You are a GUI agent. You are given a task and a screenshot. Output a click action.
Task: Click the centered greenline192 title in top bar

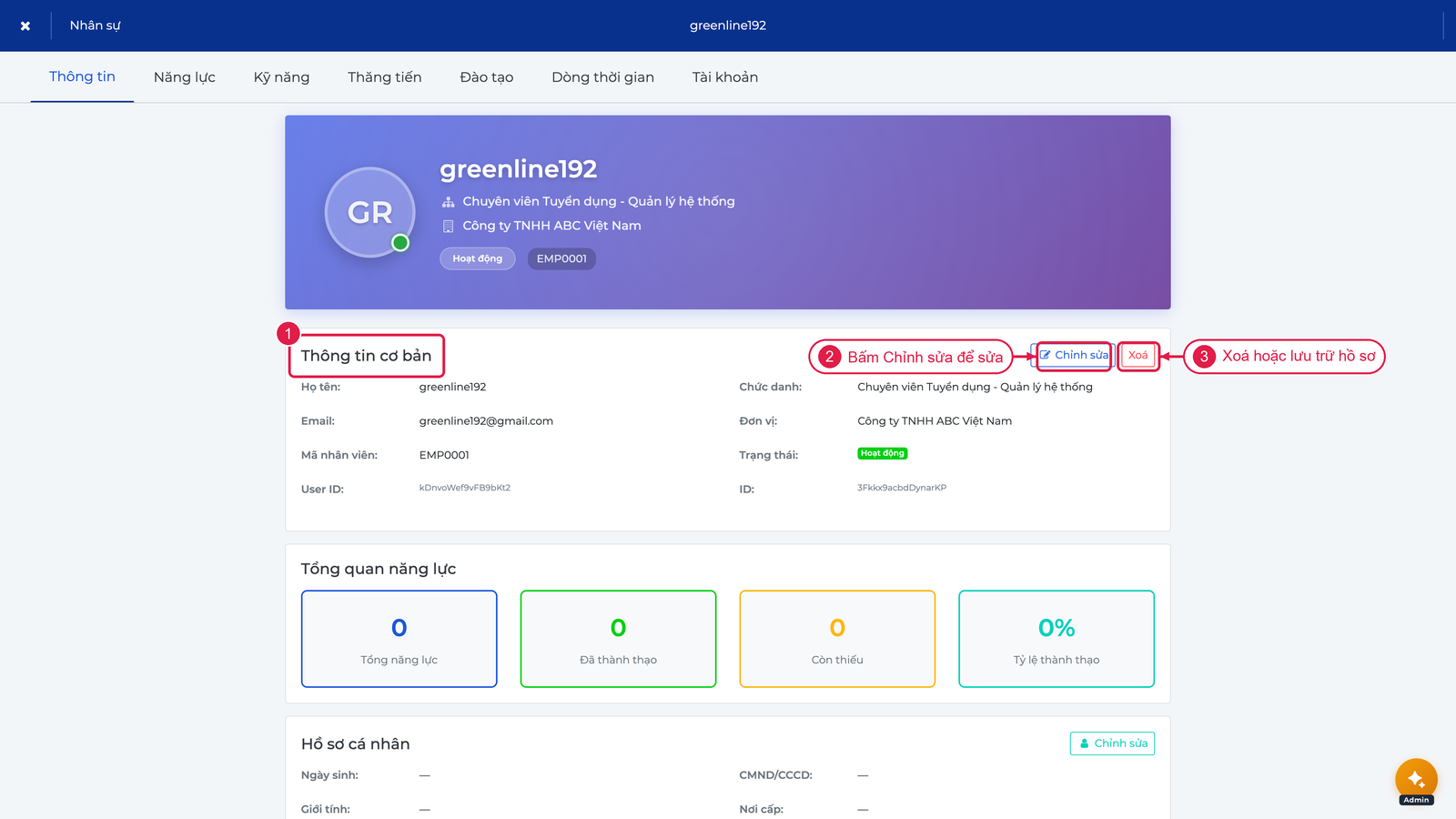coord(728,25)
